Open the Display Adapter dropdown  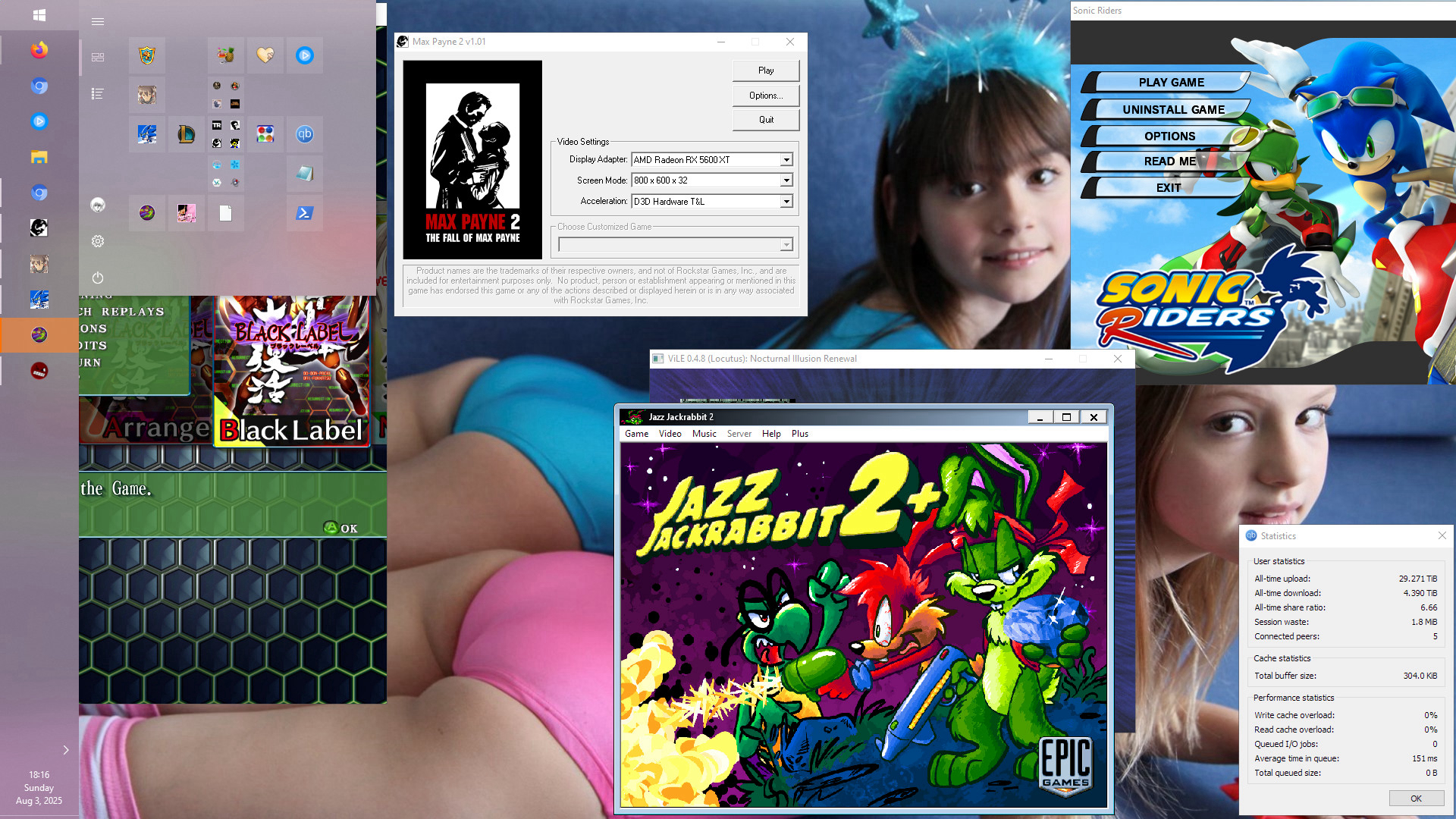tap(786, 160)
